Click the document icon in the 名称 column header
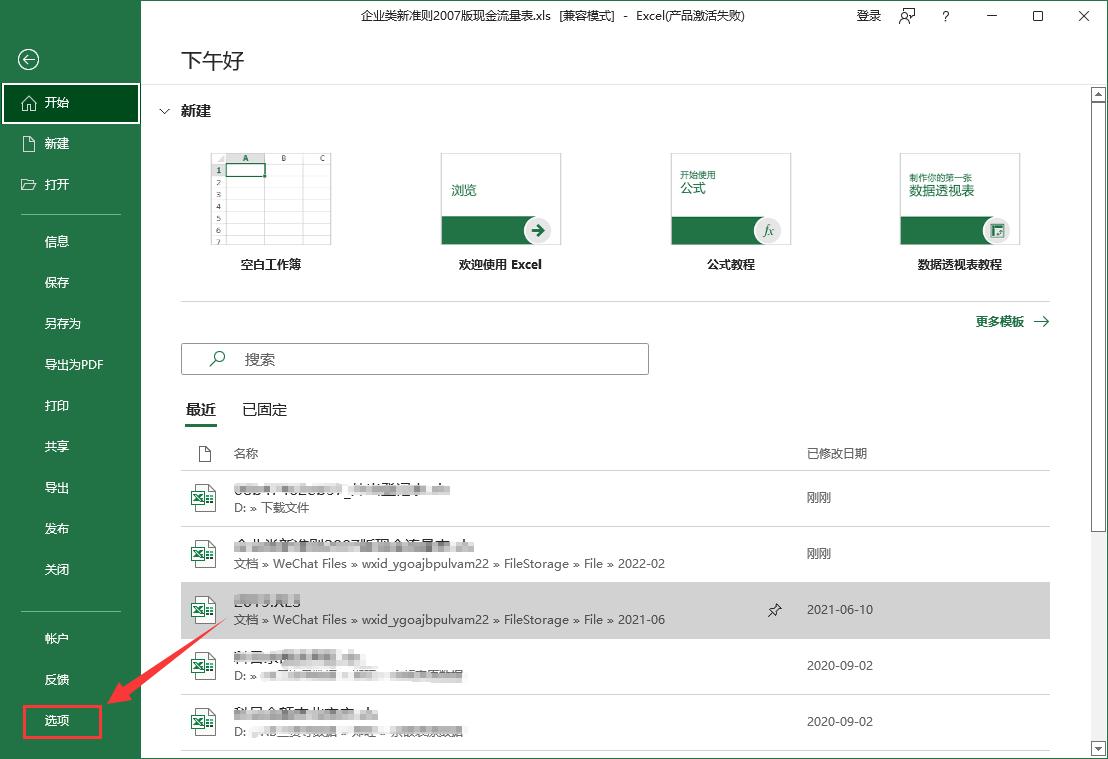Viewport: 1108px width, 759px height. point(204,453)
